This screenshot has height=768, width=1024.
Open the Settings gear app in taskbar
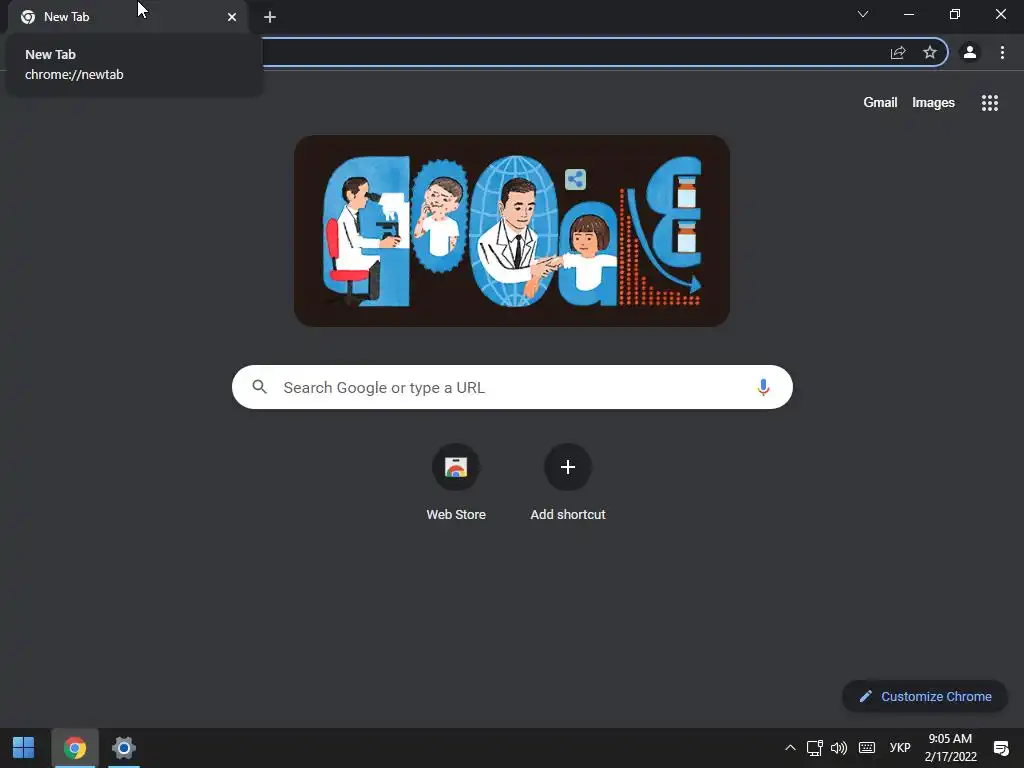click(x=123, y=748)
